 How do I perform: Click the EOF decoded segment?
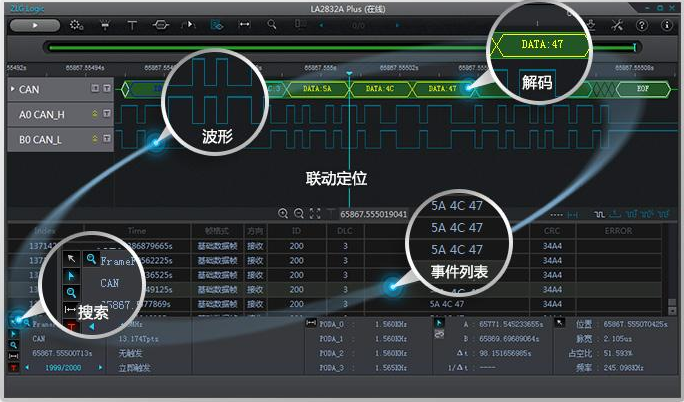643,89
